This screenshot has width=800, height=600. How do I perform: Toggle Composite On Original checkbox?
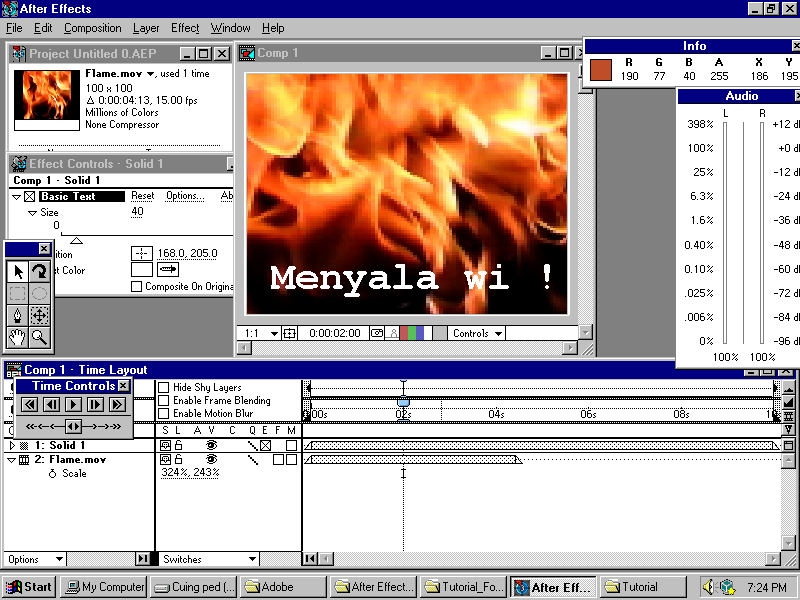coord(136,287)
